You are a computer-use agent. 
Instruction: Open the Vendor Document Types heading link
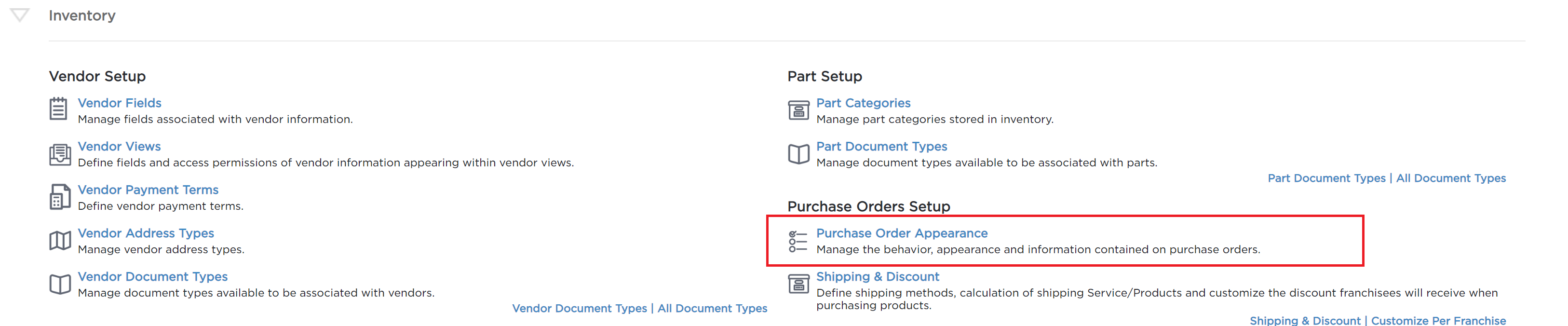point(153,276)
